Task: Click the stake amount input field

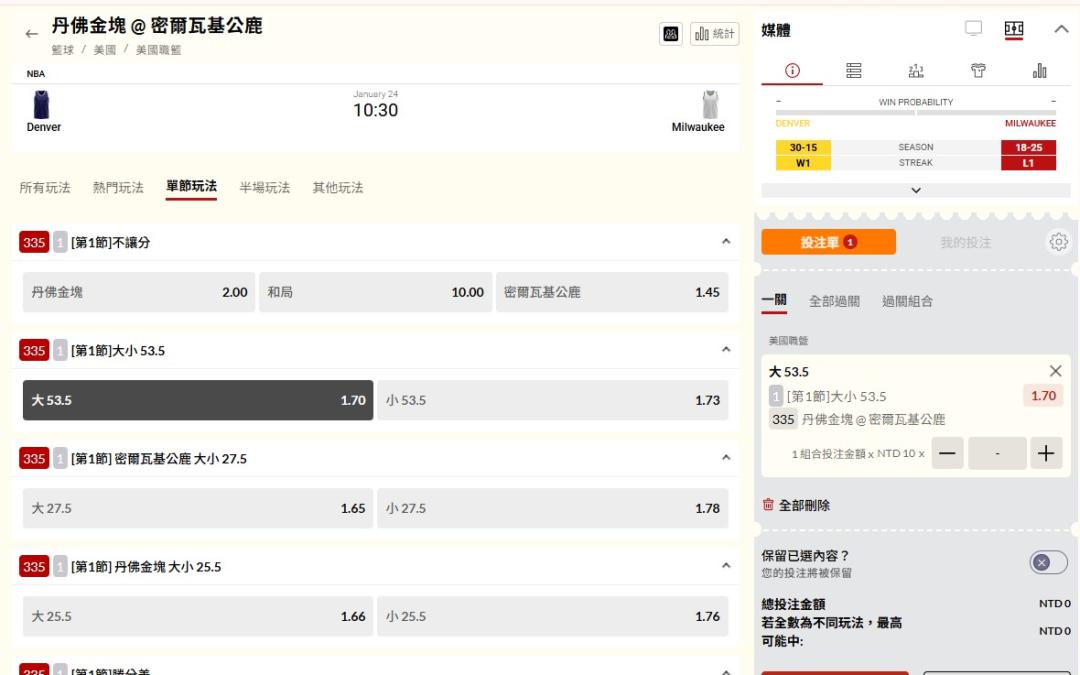Action: point(997,453)
